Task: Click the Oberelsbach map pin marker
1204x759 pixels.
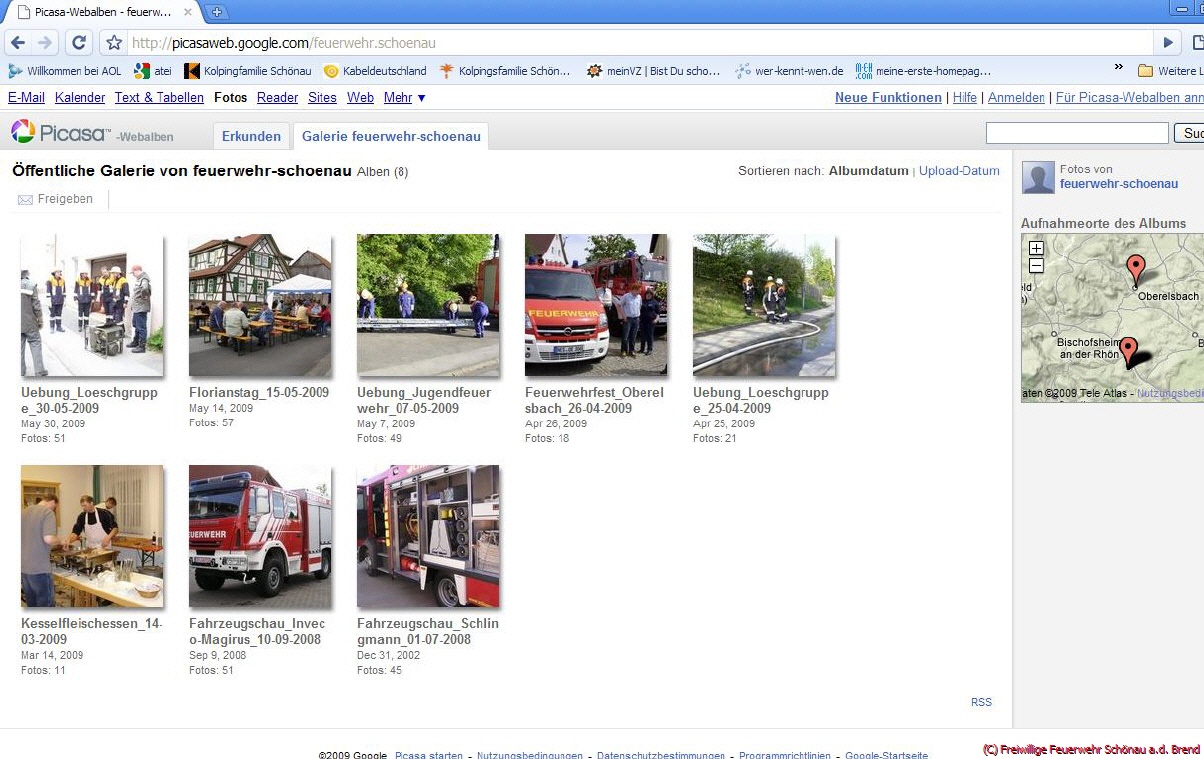Action: (1135, 268)
